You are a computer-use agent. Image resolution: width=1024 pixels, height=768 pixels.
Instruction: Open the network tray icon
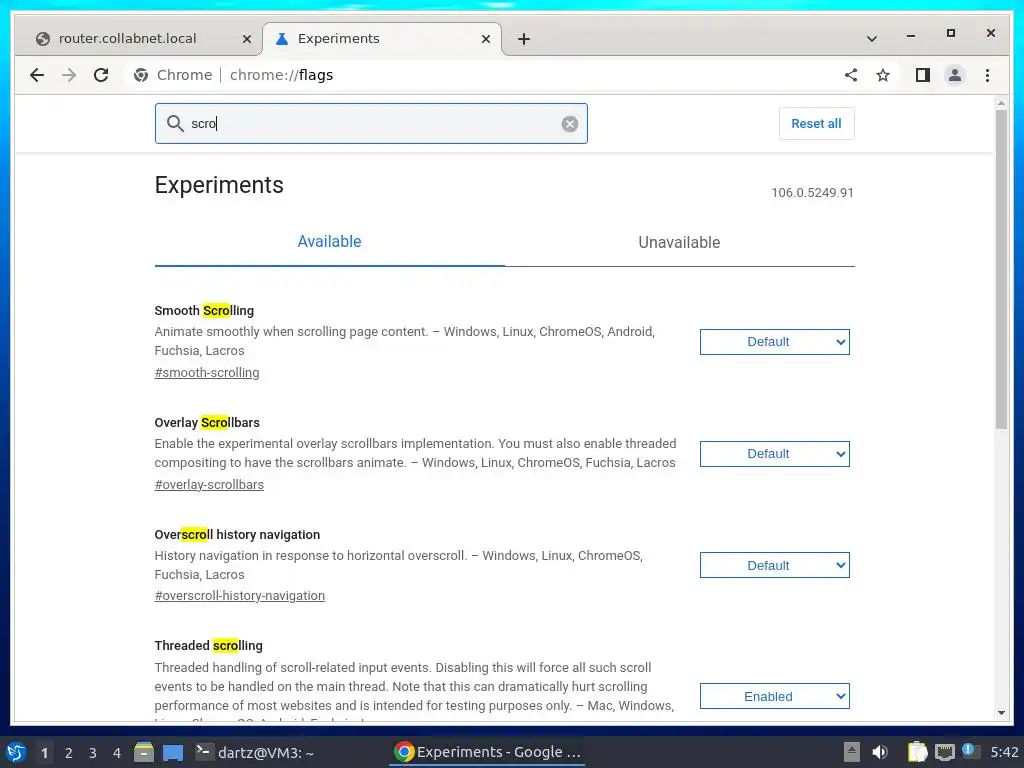tap(944, 752)
